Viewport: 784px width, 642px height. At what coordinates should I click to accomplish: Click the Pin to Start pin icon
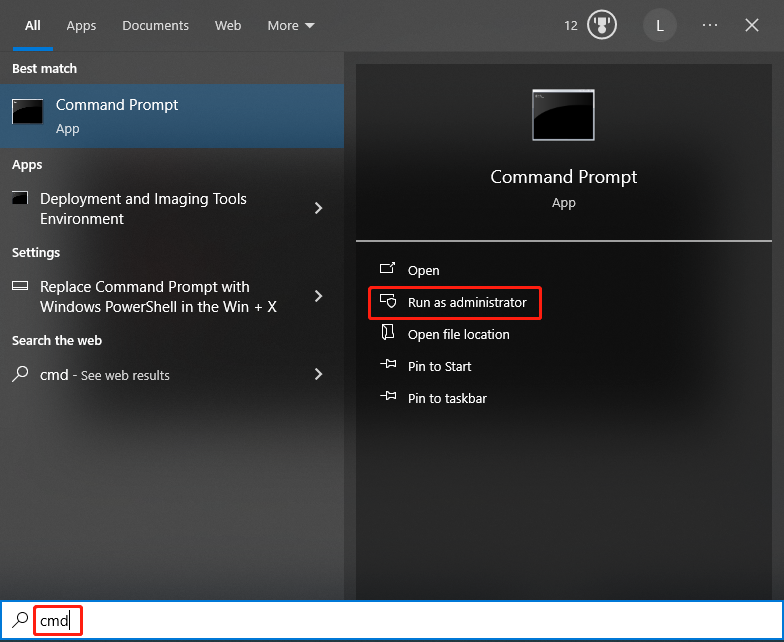[x=388, y=364]
